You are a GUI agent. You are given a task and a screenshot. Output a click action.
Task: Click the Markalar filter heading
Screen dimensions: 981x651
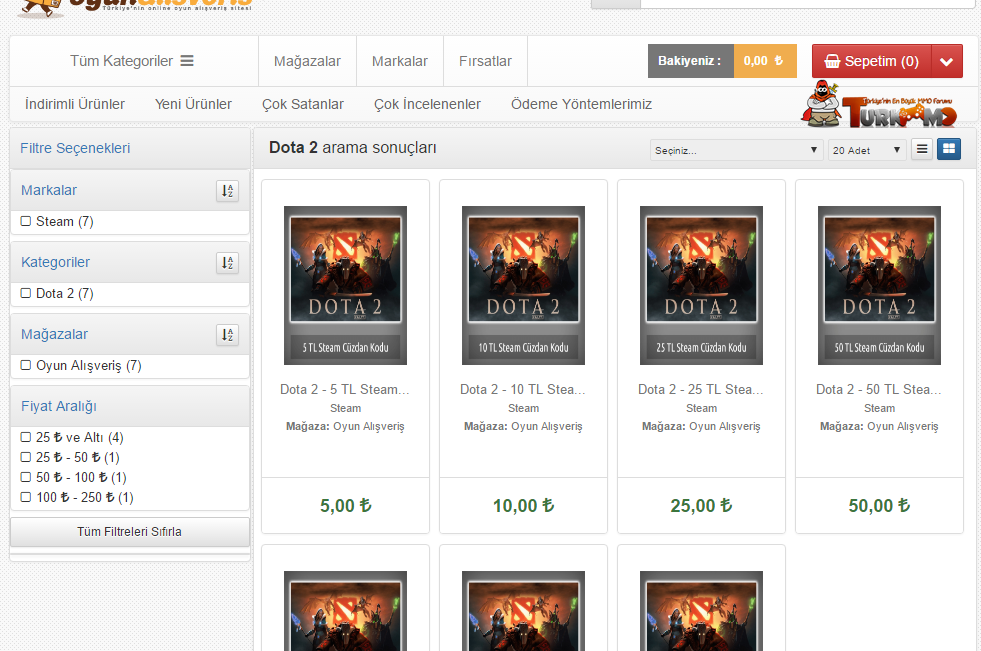pos(49,190)
